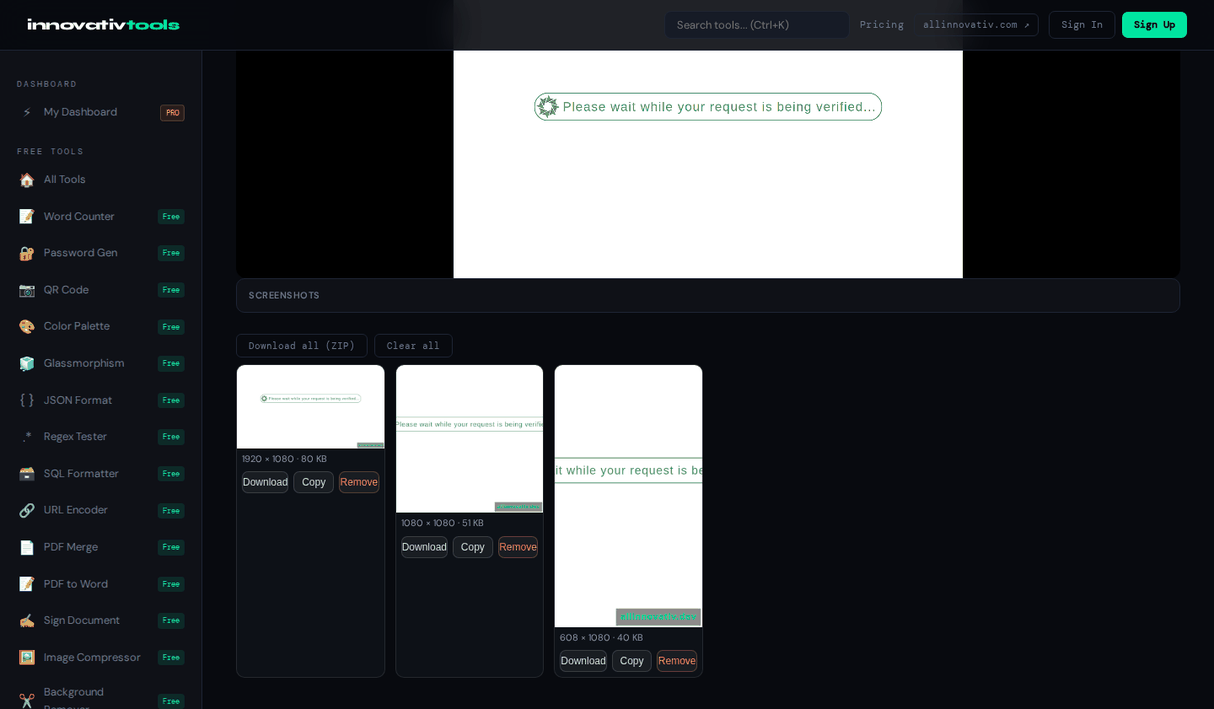Open the PDF Merge tool
This screenshot has height=709, width=1214.
click(101, 547)
